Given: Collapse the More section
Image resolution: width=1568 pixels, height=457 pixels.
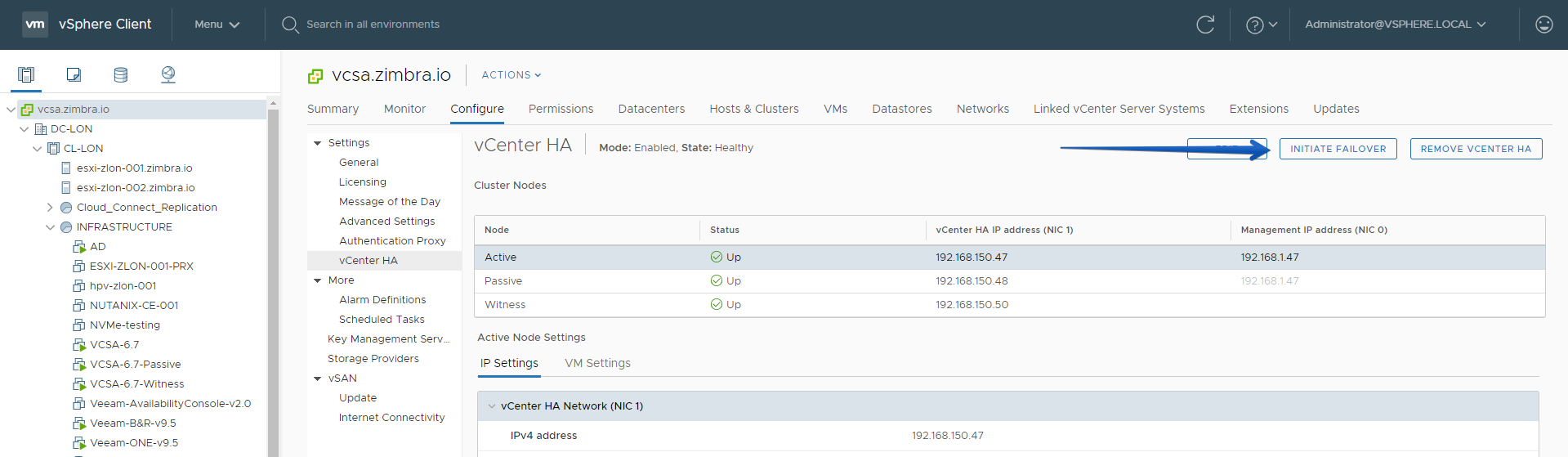Looking at the screenshot, I should click(318, 280).
